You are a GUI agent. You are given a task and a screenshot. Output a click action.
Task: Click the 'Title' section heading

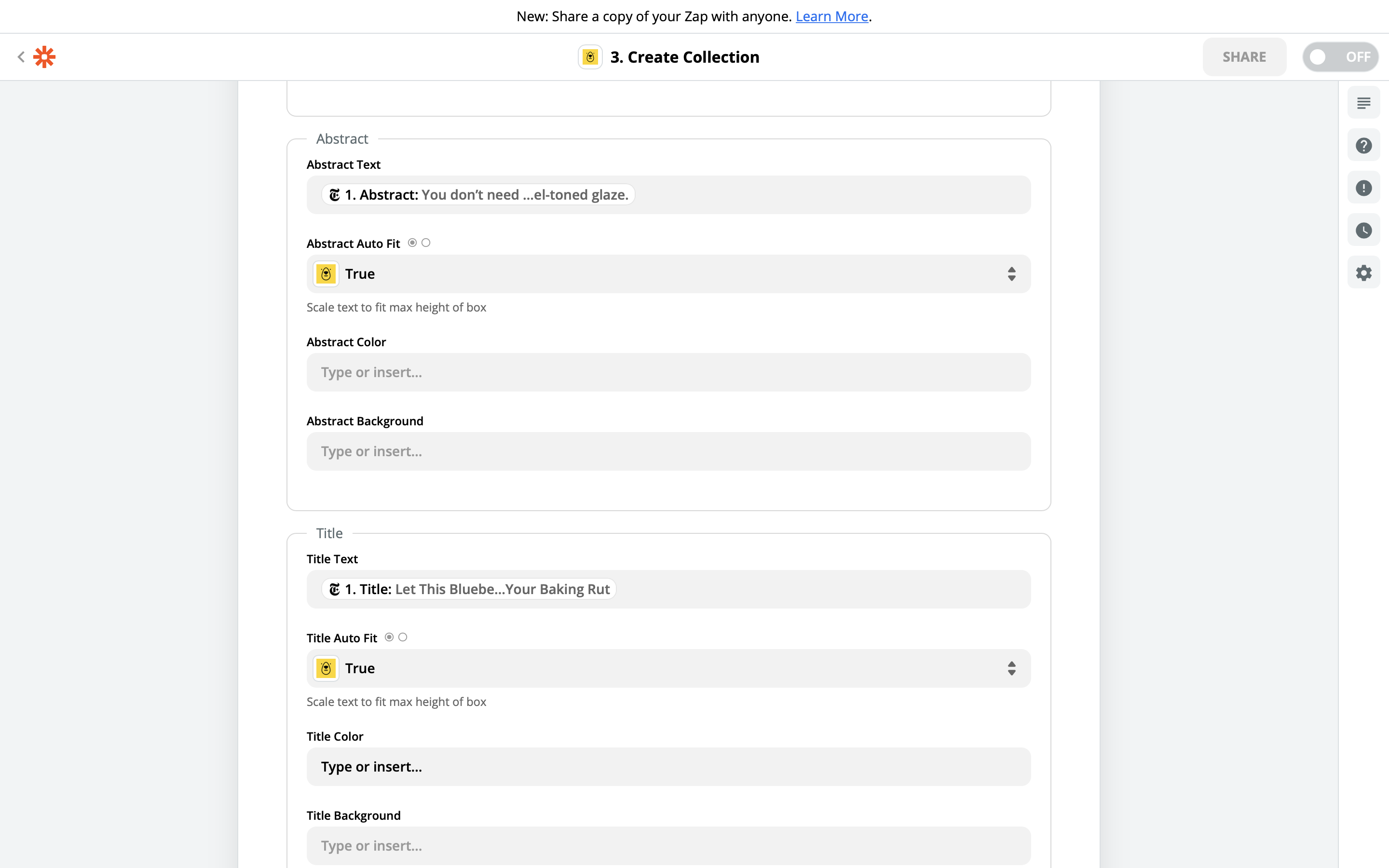329,533
